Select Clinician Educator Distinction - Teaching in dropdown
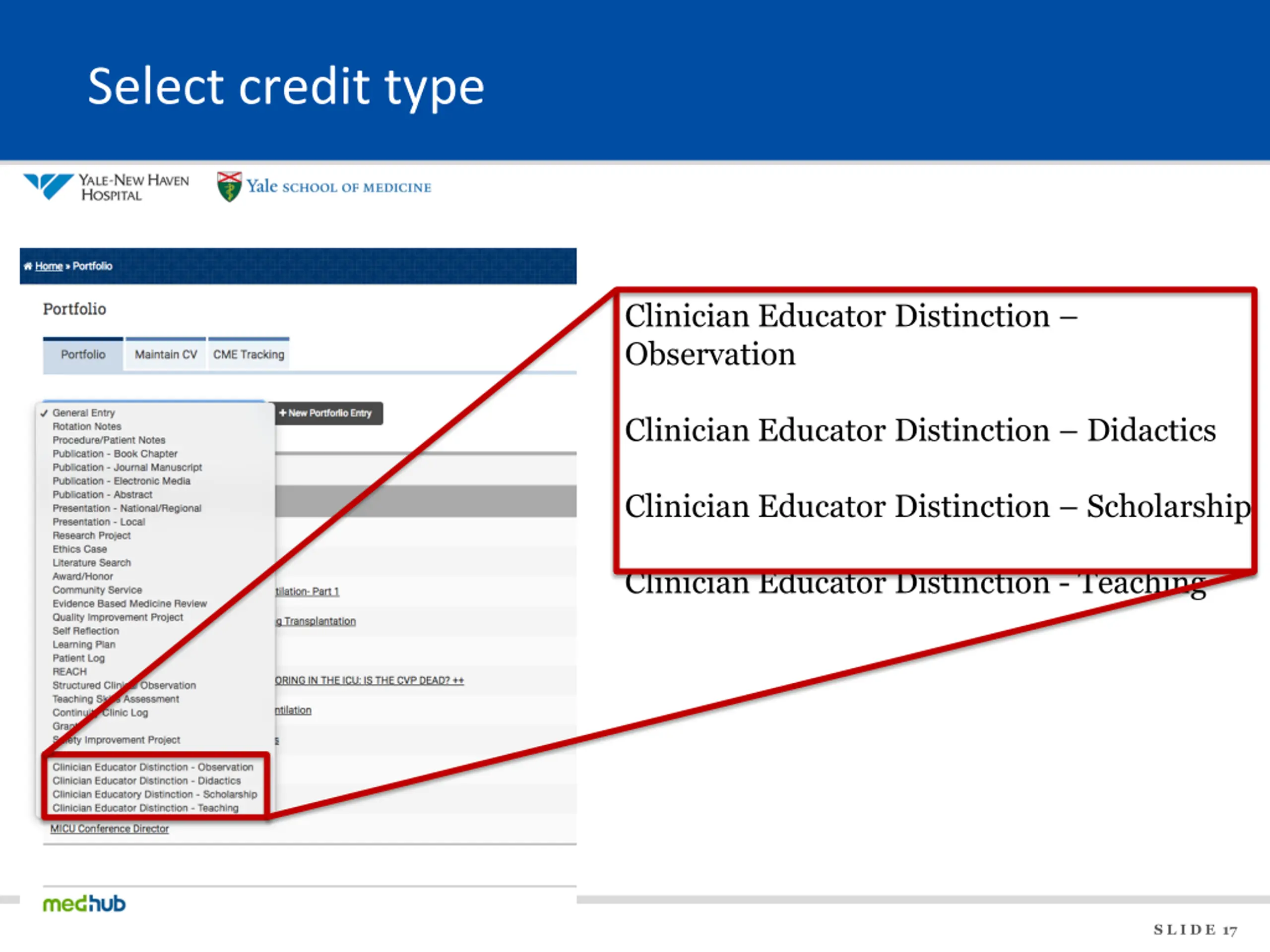1270x952 pixels. 145,809
